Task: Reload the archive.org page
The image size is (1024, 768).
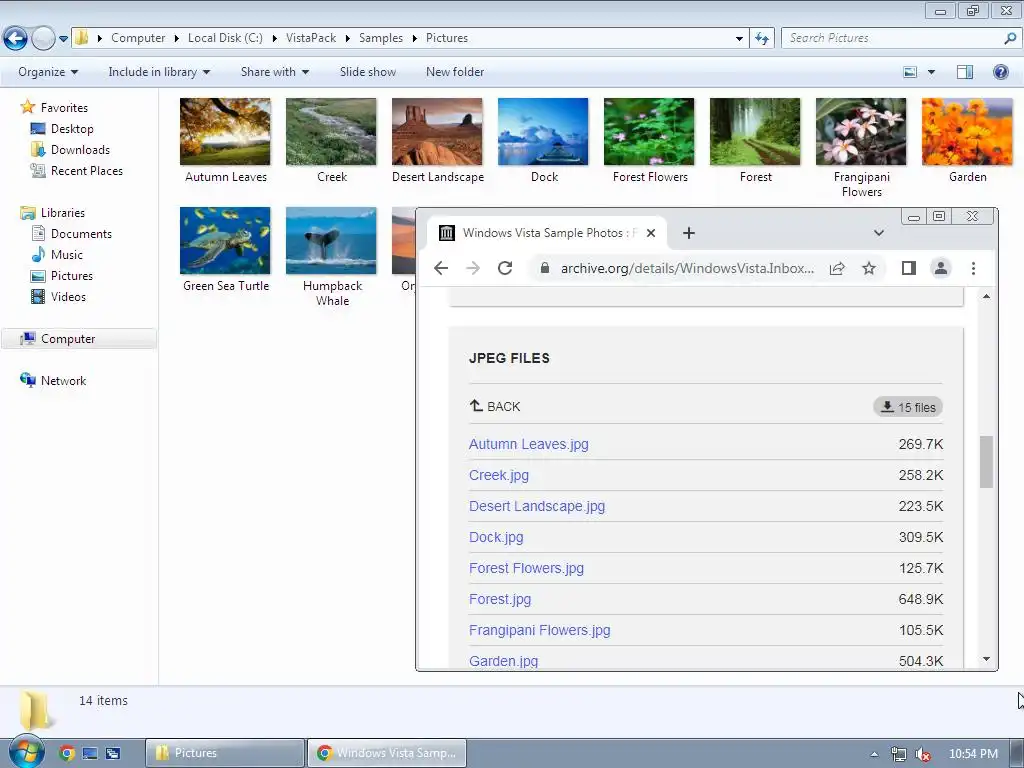Action: coord(505,268)
